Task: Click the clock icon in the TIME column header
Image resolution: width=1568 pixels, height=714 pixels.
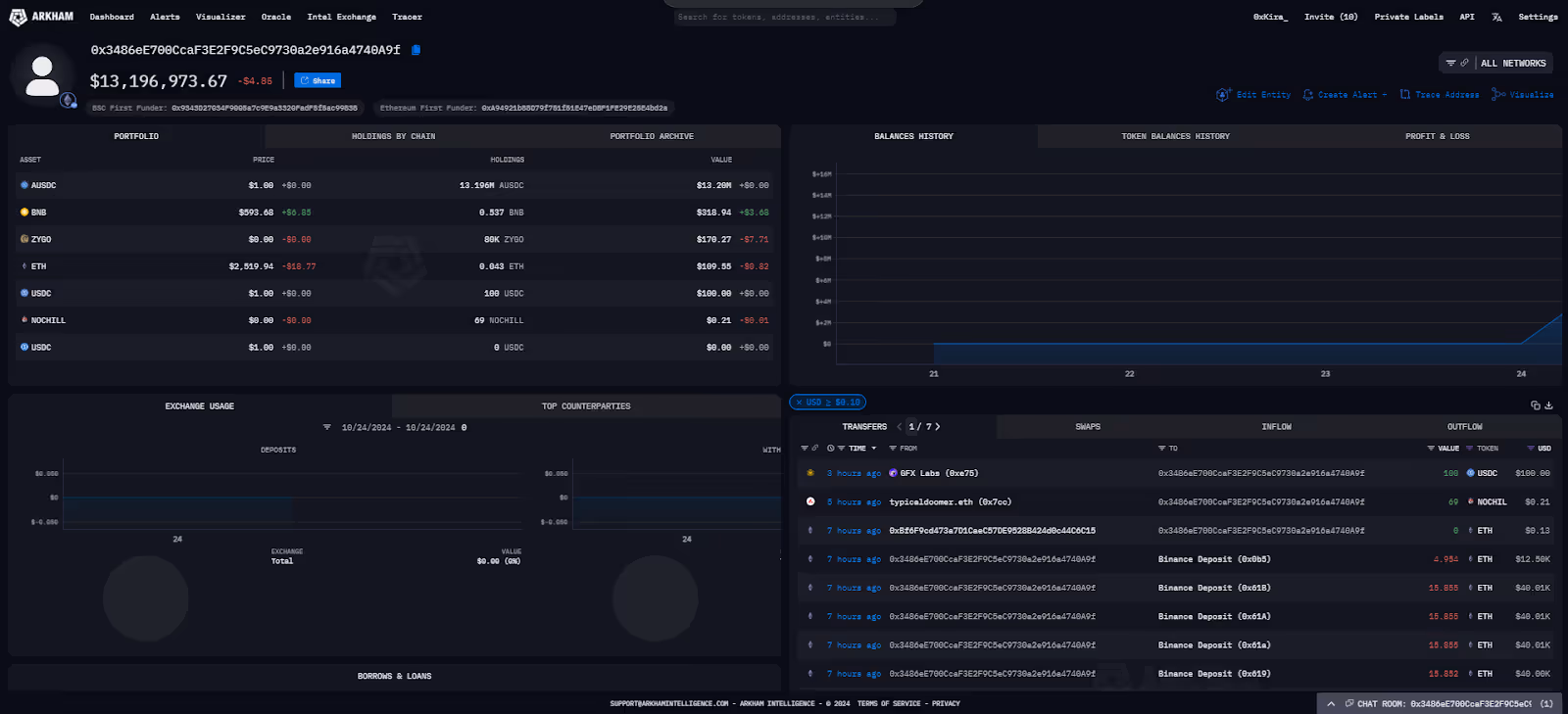Action: tap(830, 449)
